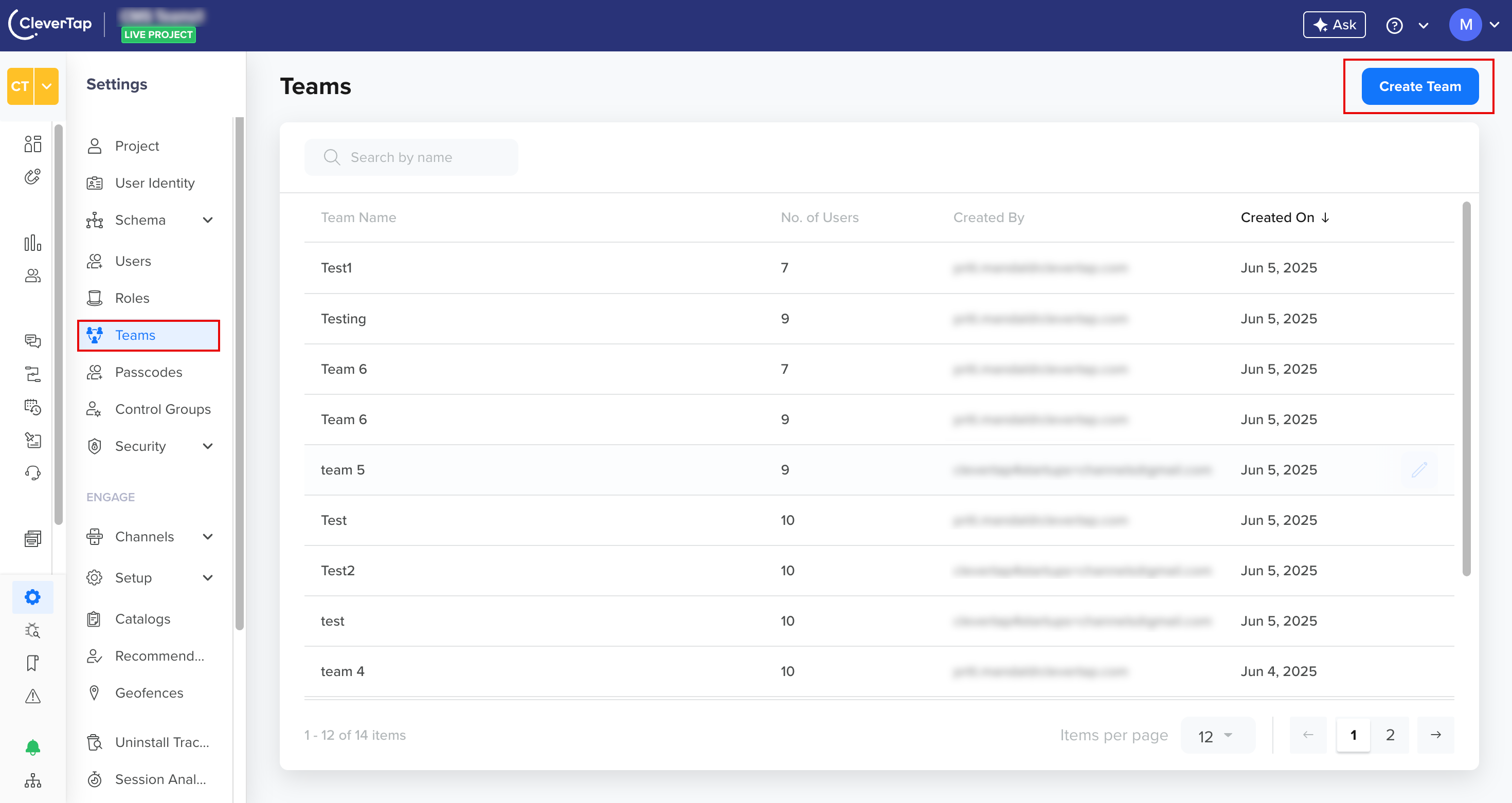
Task: Click the bug-search Debug icon below Settings
Action: (x=33, y=630)
